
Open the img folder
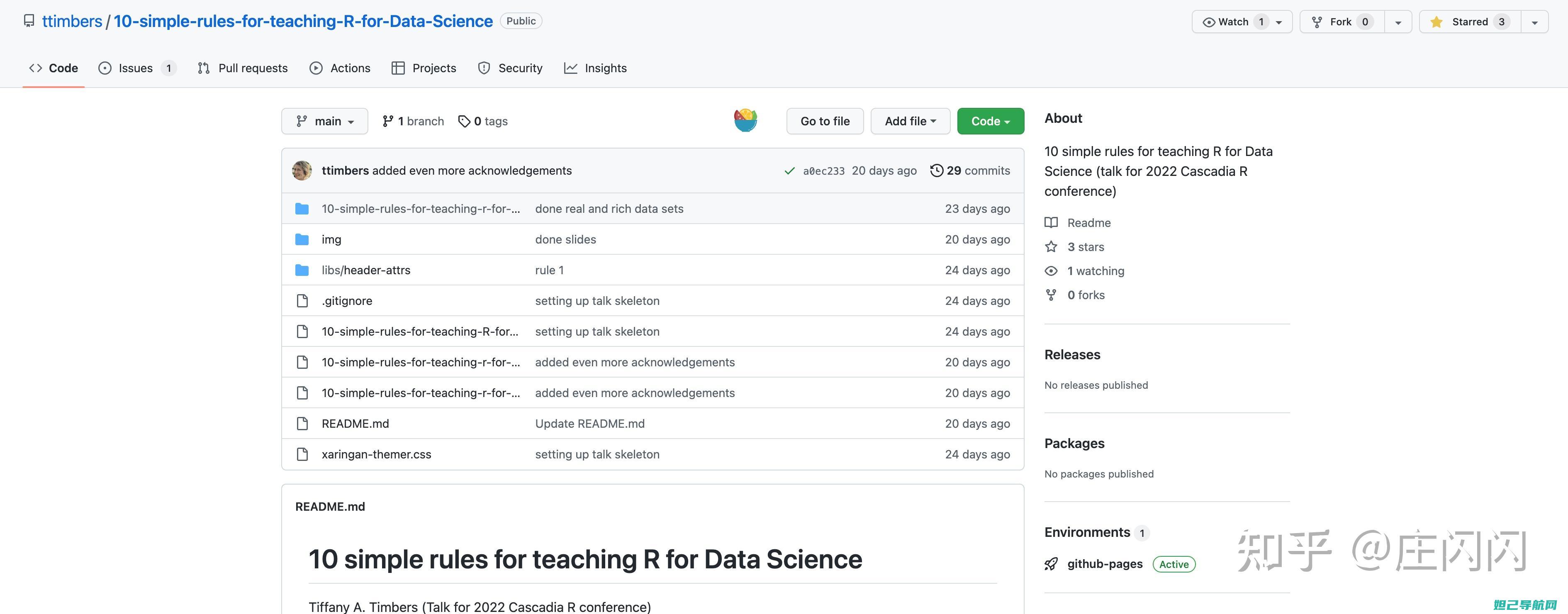[x=331, y=240]
